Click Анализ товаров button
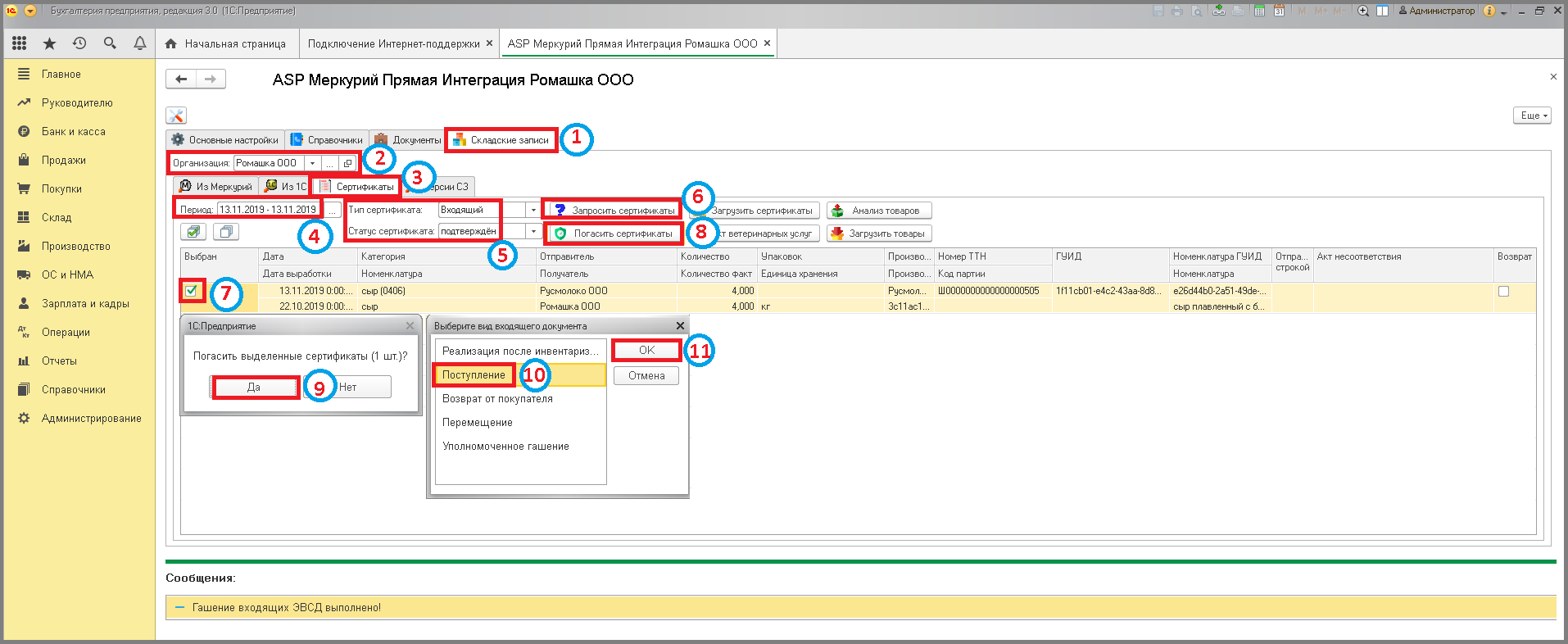The image size is (1568, 644). tap(880, 210)
